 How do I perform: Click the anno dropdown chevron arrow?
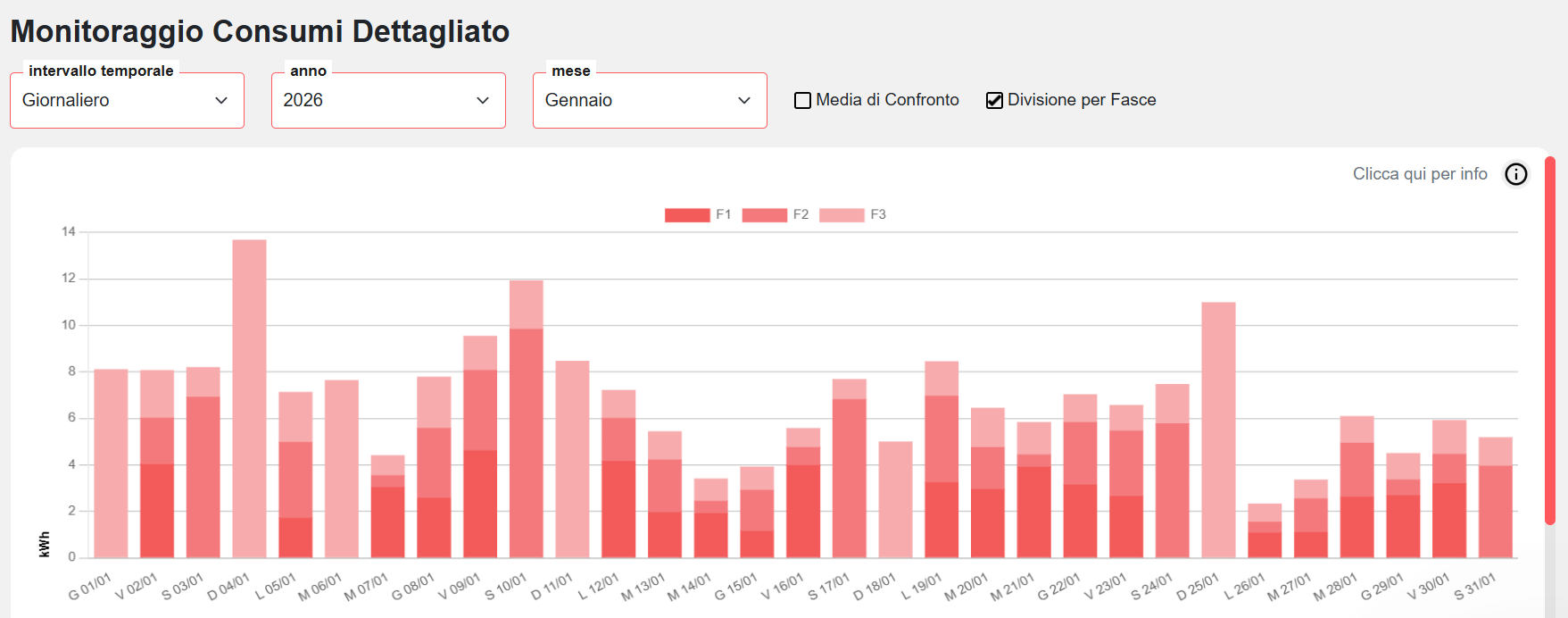point(483,101)
